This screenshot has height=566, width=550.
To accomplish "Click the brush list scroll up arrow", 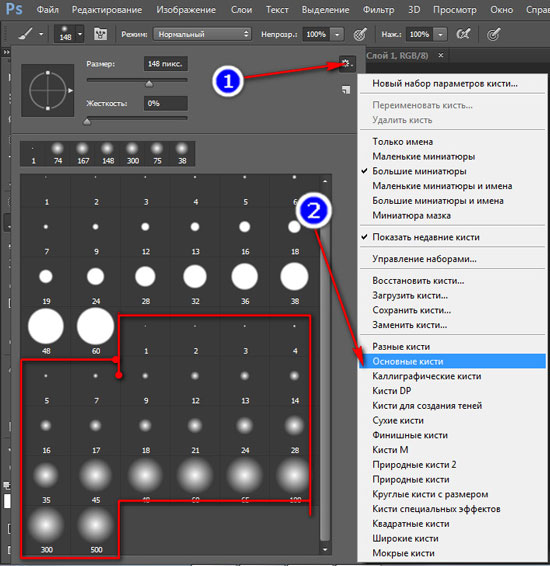I will [325, 181].
